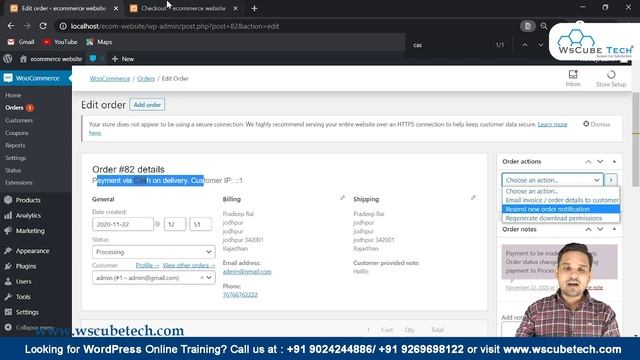
Task: Dismiss the secure connection notice
Action: (x=597, y=124)
